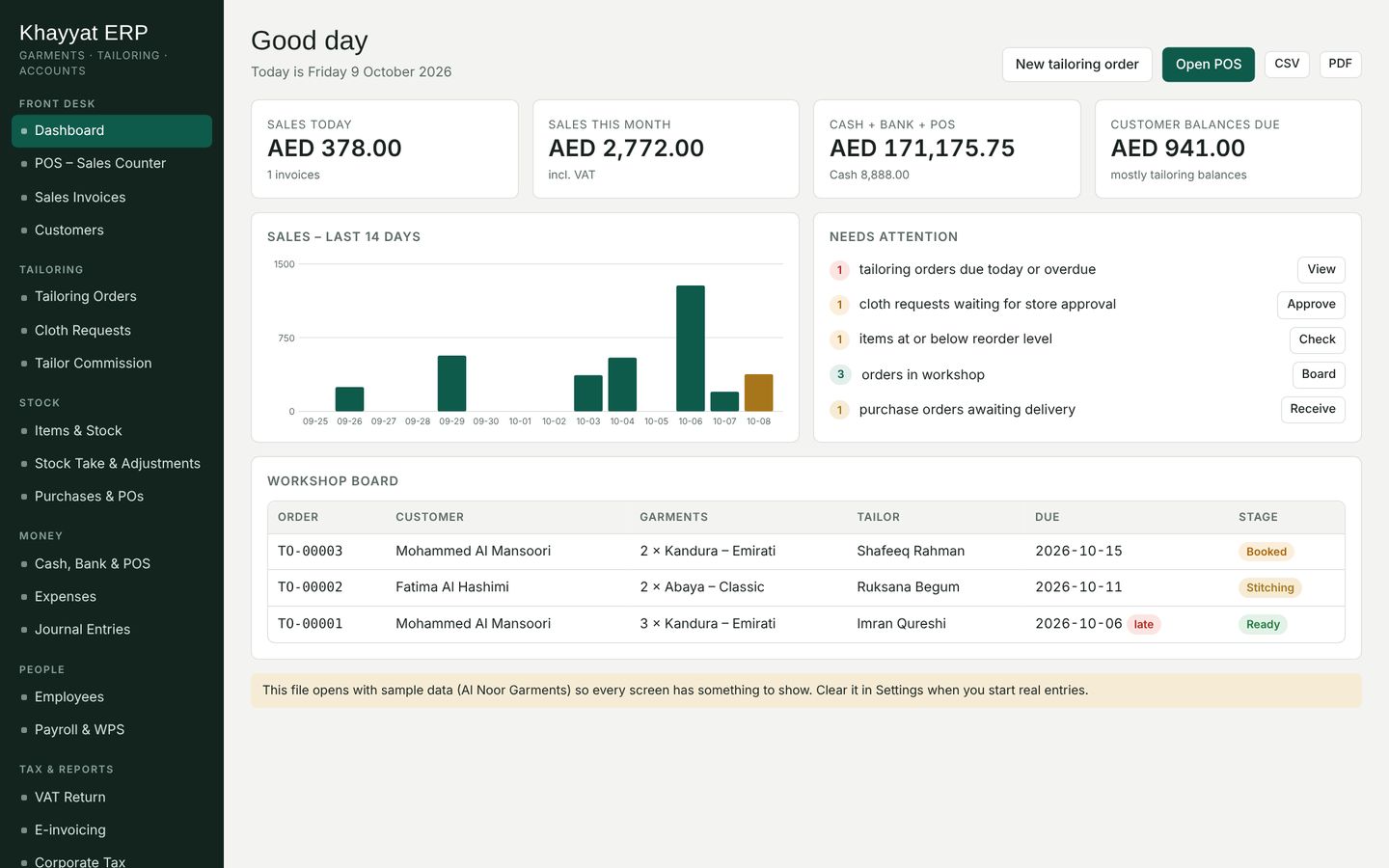Click the Open POS button
The width and height of the screenshot is (1389, 868).
point(1208,65)
